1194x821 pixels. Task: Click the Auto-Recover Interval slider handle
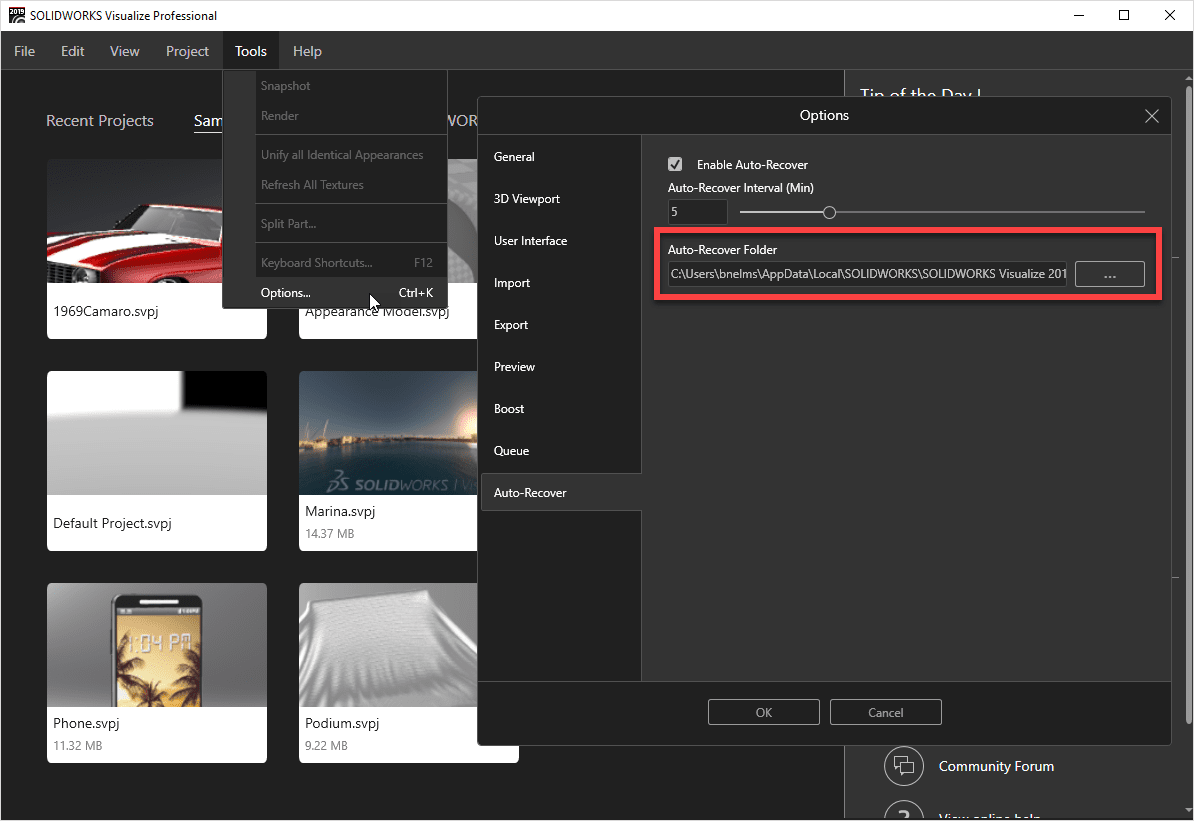click(x=829, y=212)
